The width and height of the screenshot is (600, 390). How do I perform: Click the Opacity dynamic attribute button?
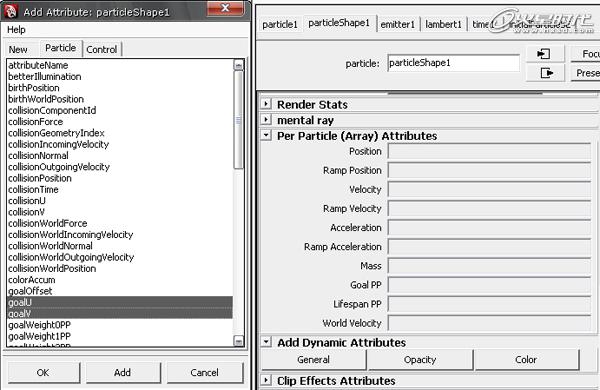click(x=420, y=360)
